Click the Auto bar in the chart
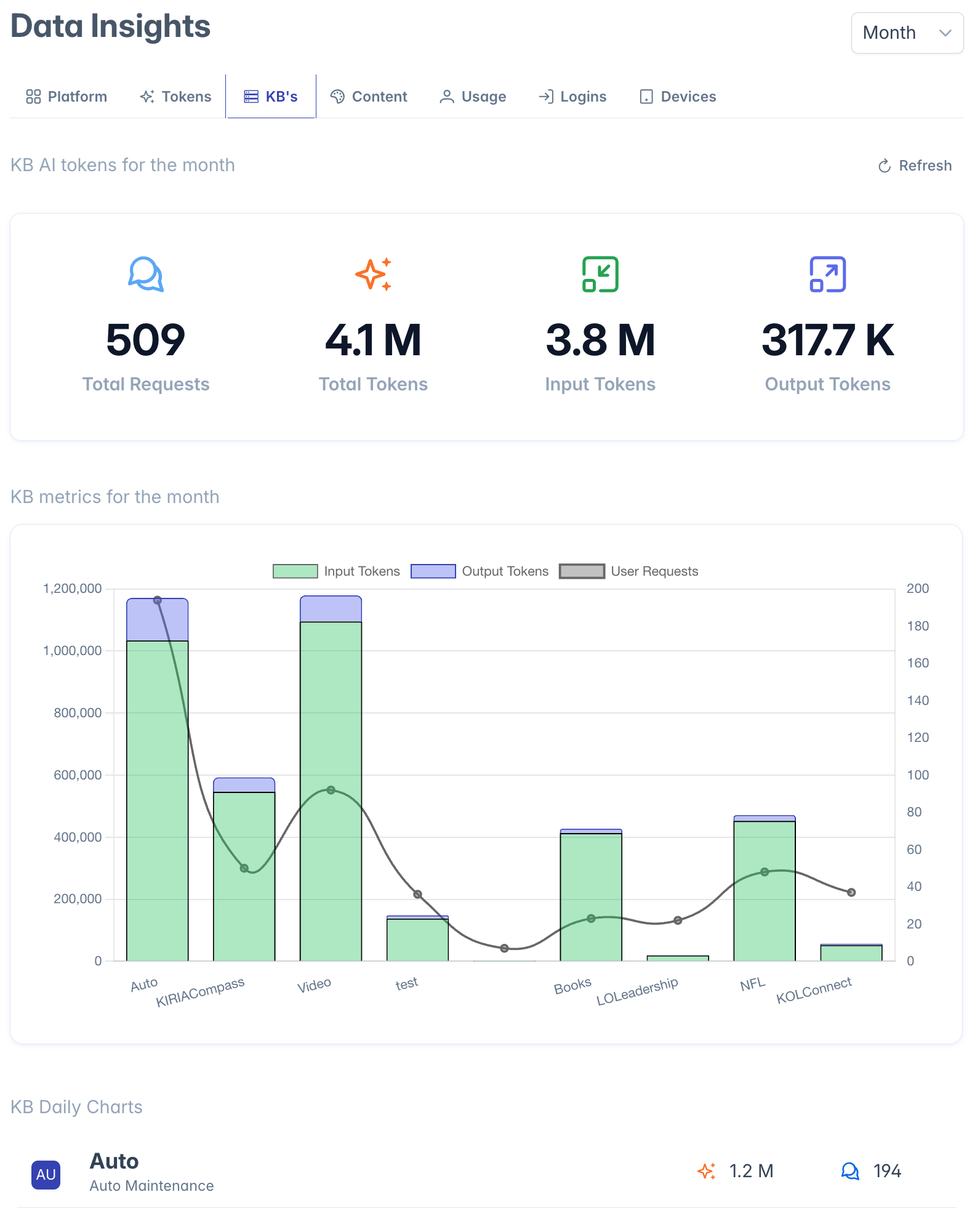980x1208 pixels. [158, 779]
